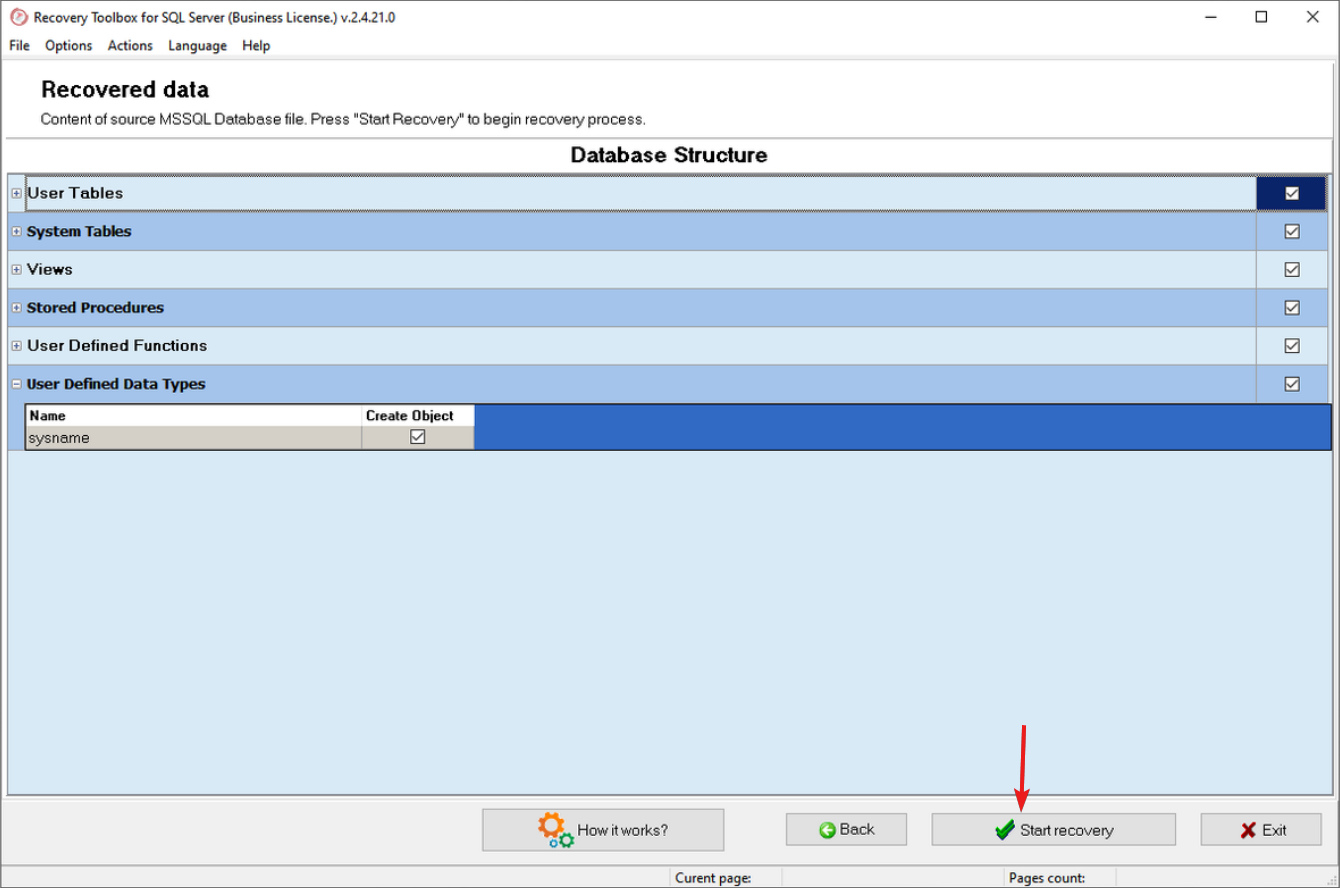This screenshot has width=1340, height=888.
Task: Open the Options menu
Action: [x=68, y=45]
